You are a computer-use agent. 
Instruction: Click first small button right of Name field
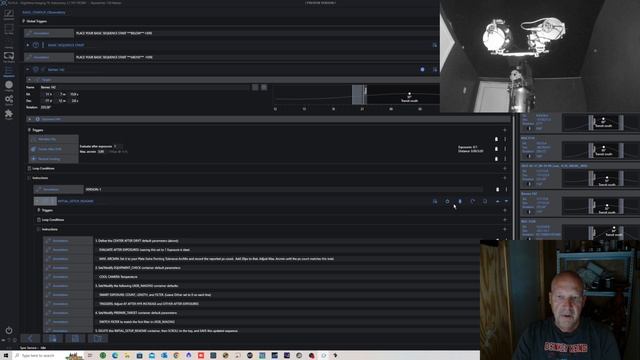(x=255, y=87)
